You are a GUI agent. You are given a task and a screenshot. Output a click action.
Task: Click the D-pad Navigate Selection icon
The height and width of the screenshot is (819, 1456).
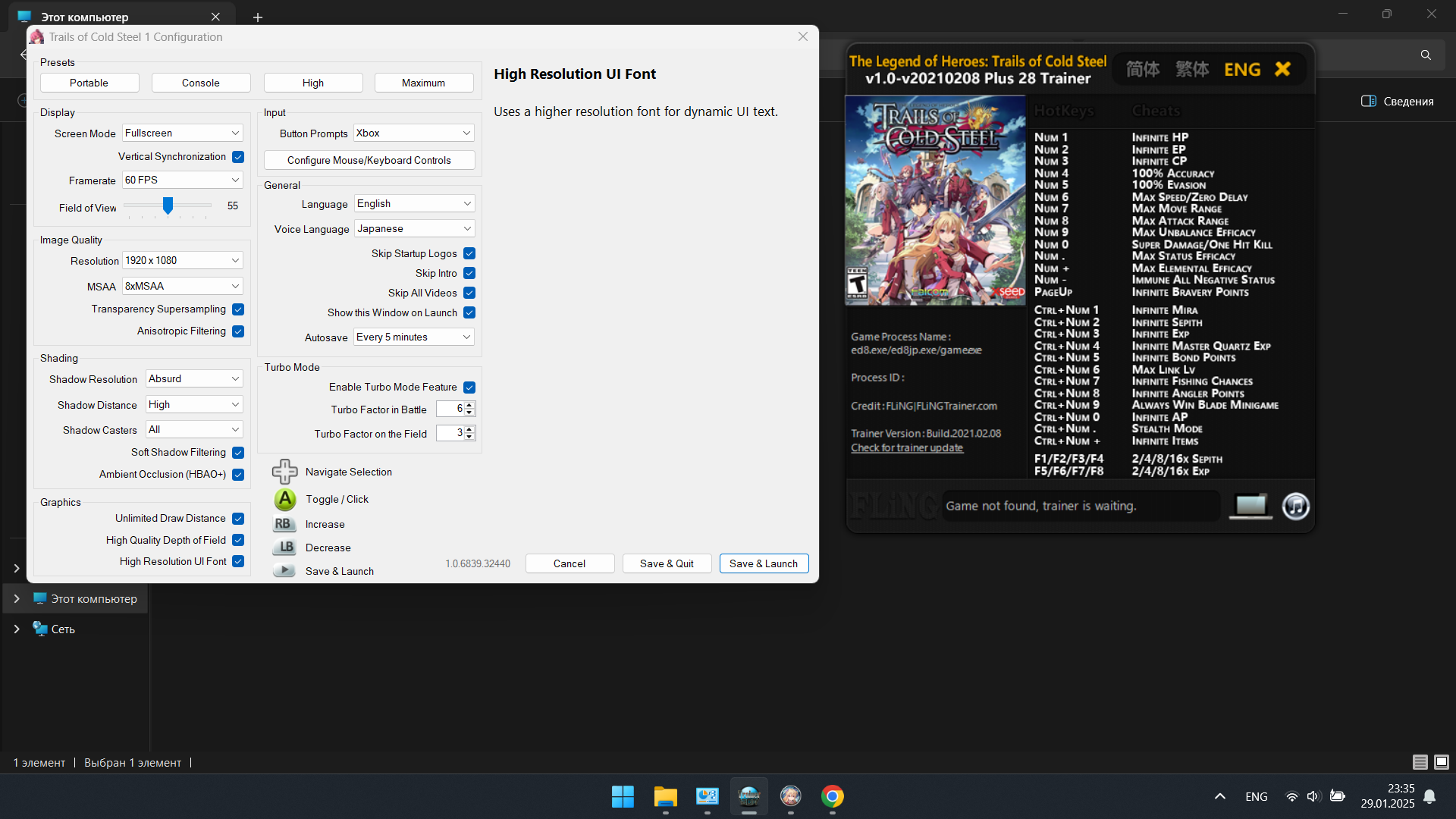pyautogui.click(x=285, y=472)
